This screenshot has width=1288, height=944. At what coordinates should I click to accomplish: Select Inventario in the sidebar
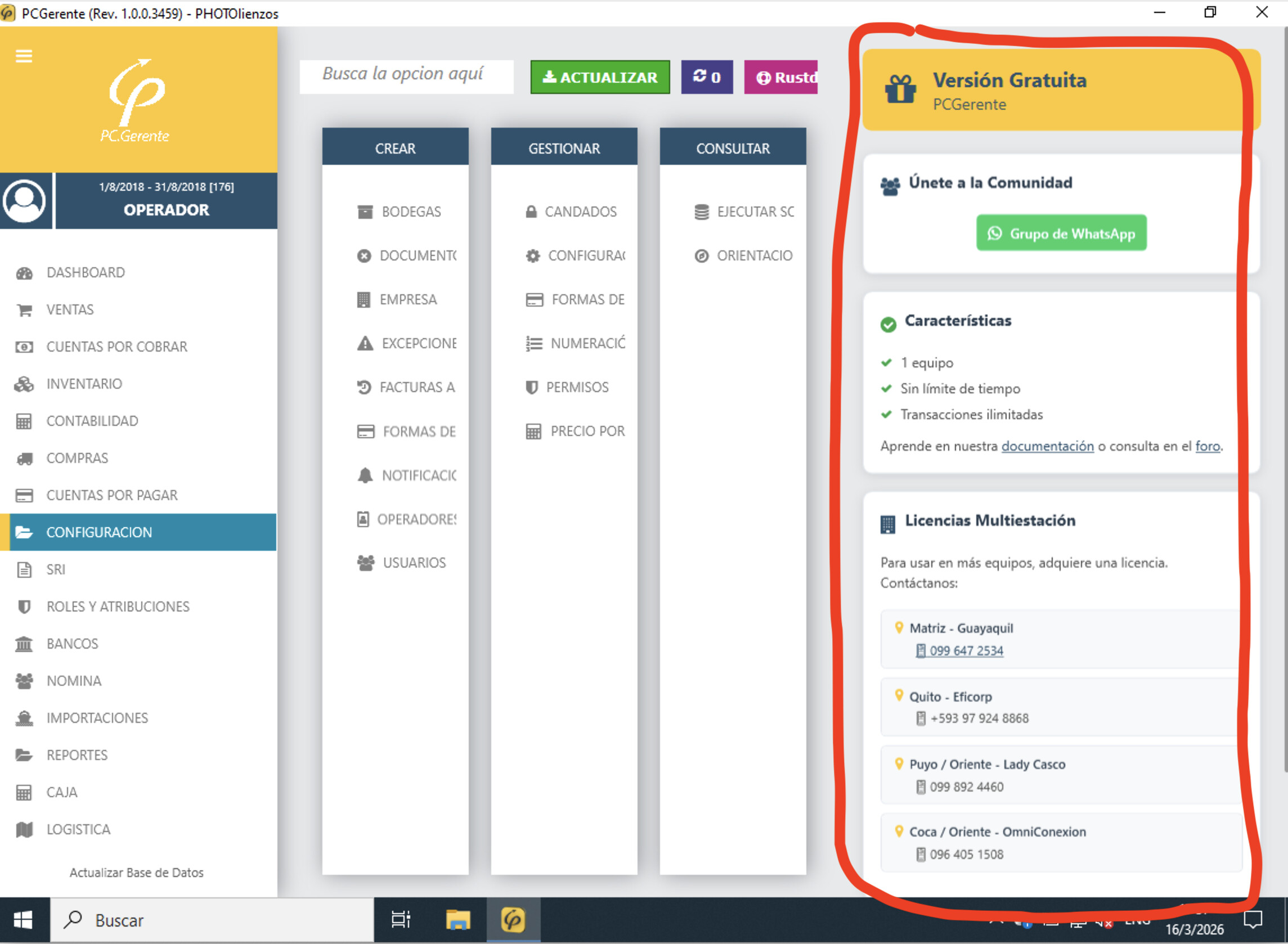84,384
